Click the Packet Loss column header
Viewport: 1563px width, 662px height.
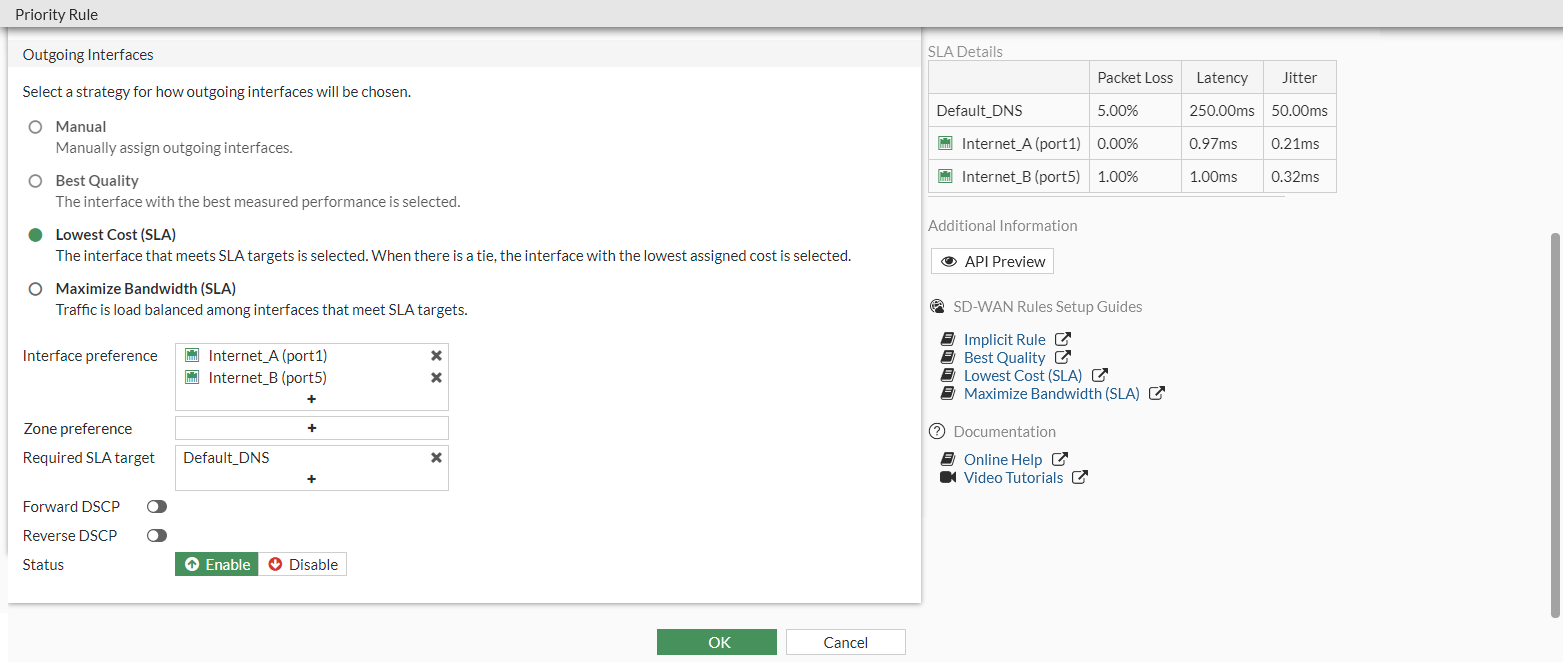(1135, 77)
